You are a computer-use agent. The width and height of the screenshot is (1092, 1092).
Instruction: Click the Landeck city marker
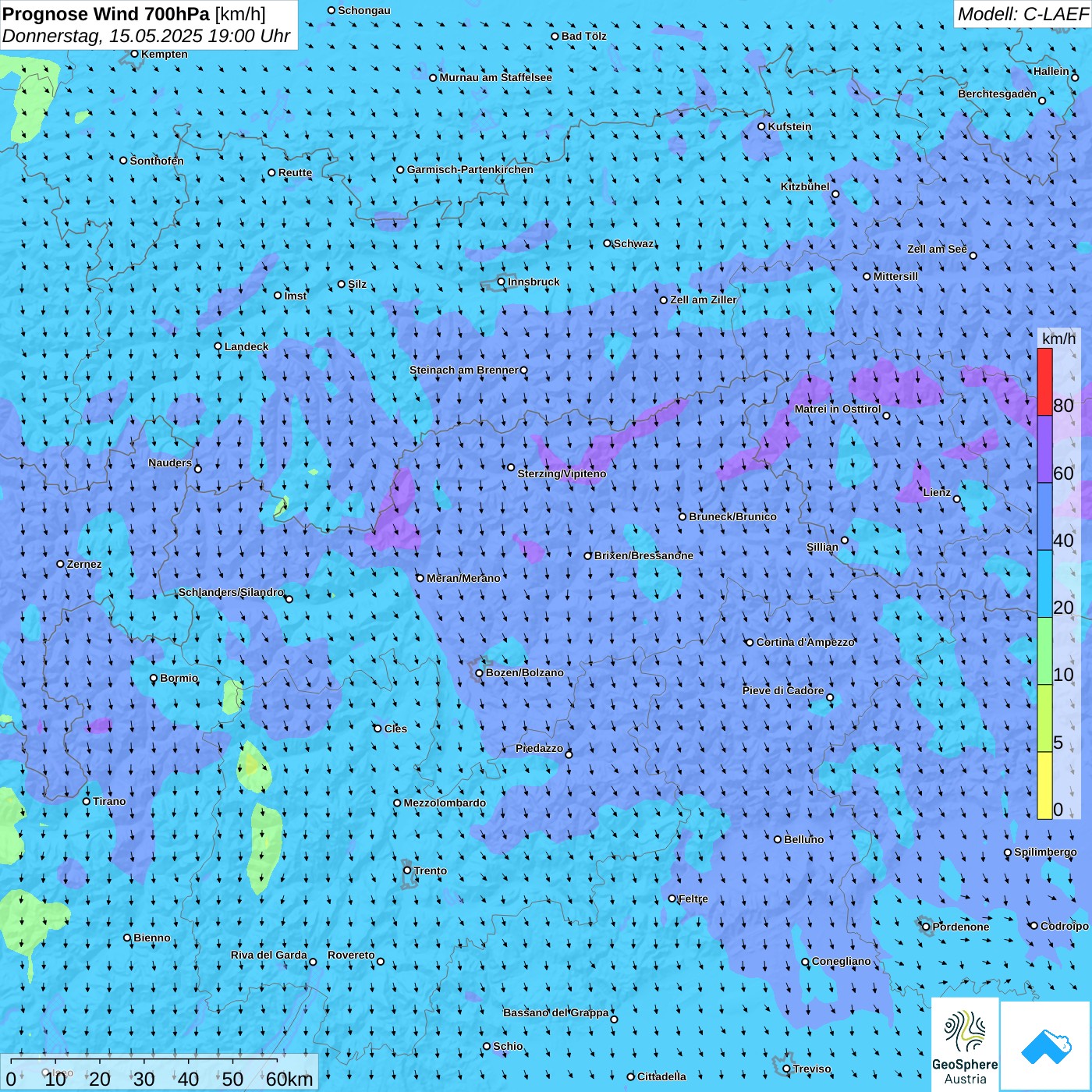coord(218,346)
